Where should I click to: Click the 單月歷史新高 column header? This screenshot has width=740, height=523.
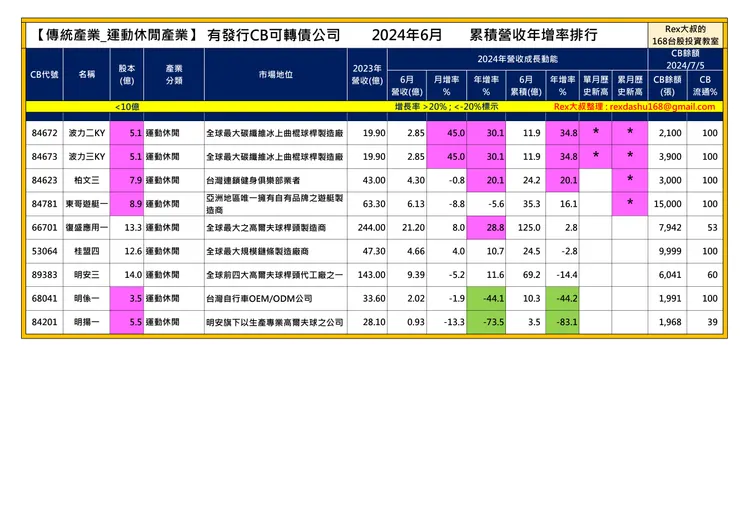596,85
